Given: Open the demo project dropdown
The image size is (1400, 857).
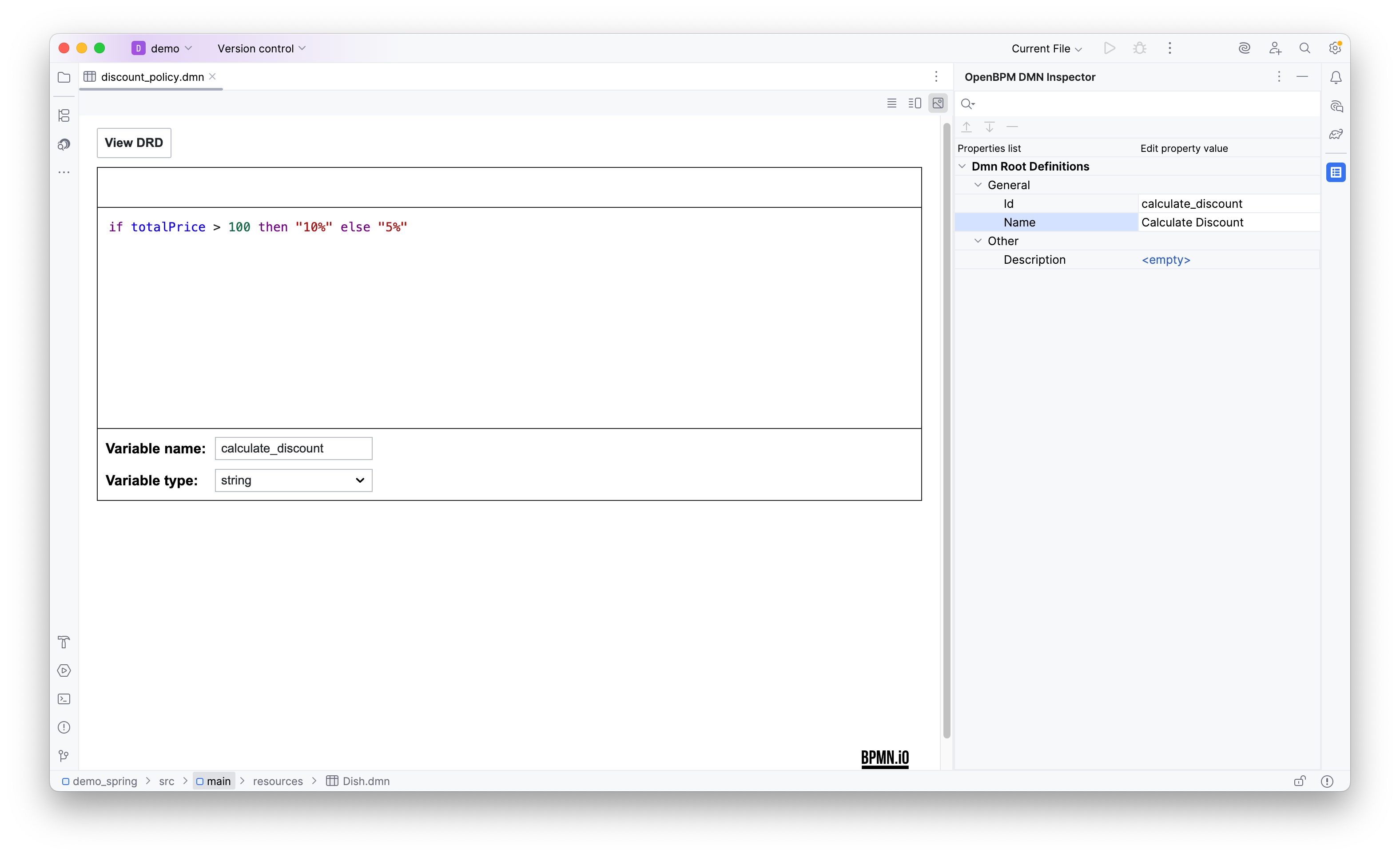Looking at the screenshot, I should 163,48.
